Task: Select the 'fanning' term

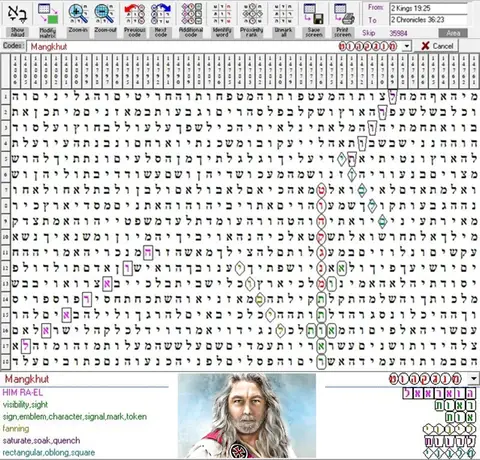Action: [16, 429]
